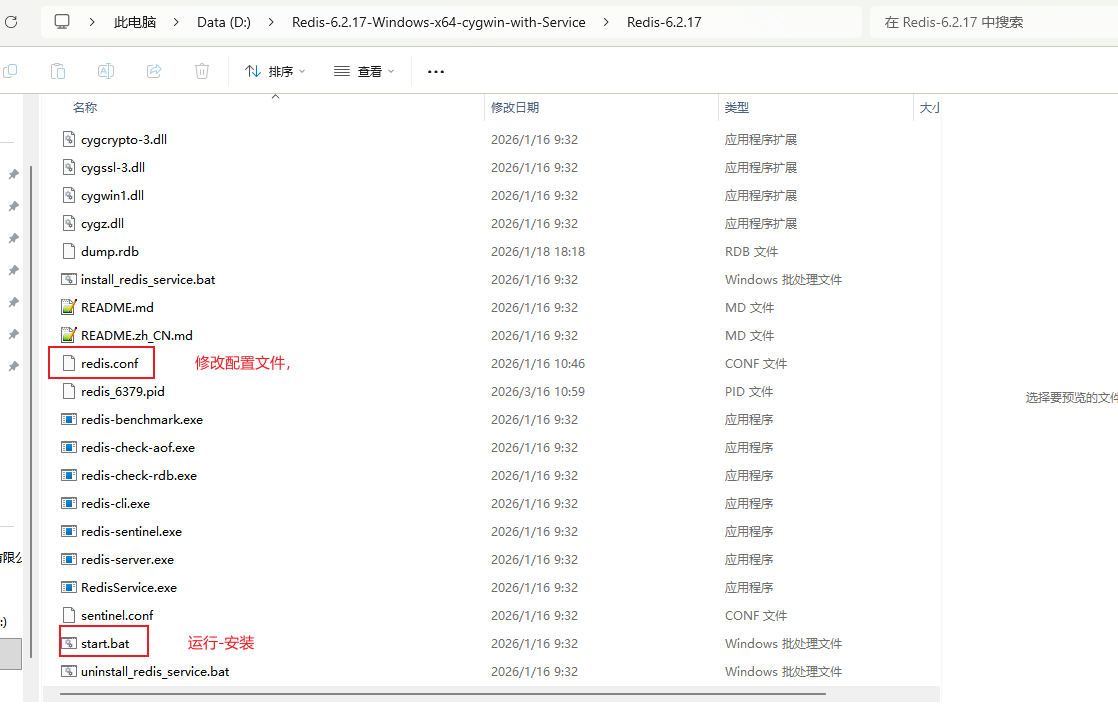This screenshot has height=714, width=1118.
Task: Click the horizontal scrollbar below file list
Action: pos(443,693)
